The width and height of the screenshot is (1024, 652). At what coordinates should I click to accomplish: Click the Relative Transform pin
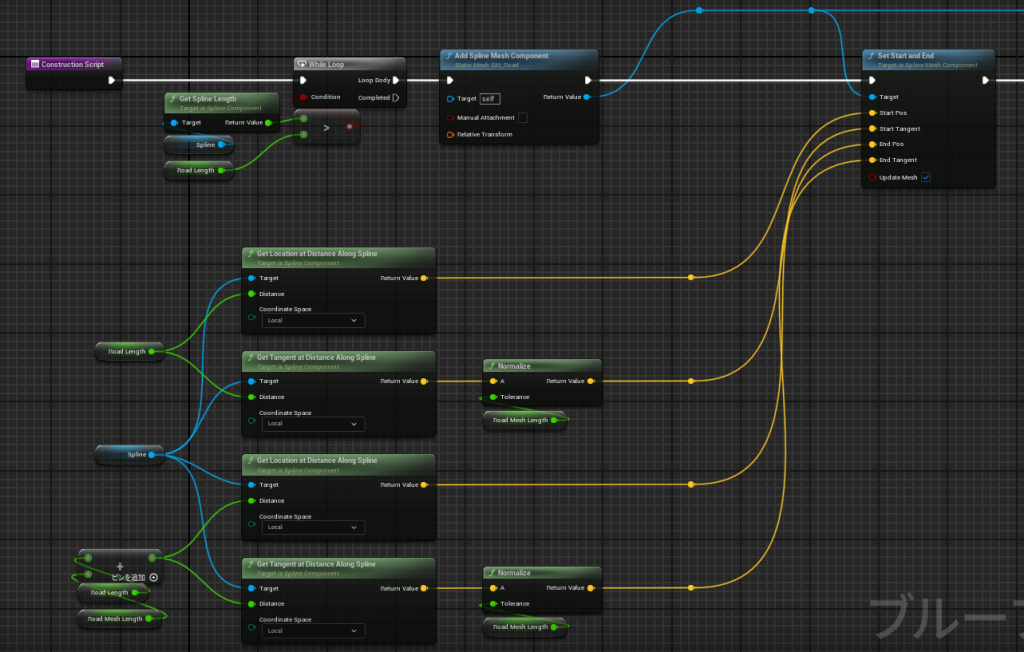point(450,134)
